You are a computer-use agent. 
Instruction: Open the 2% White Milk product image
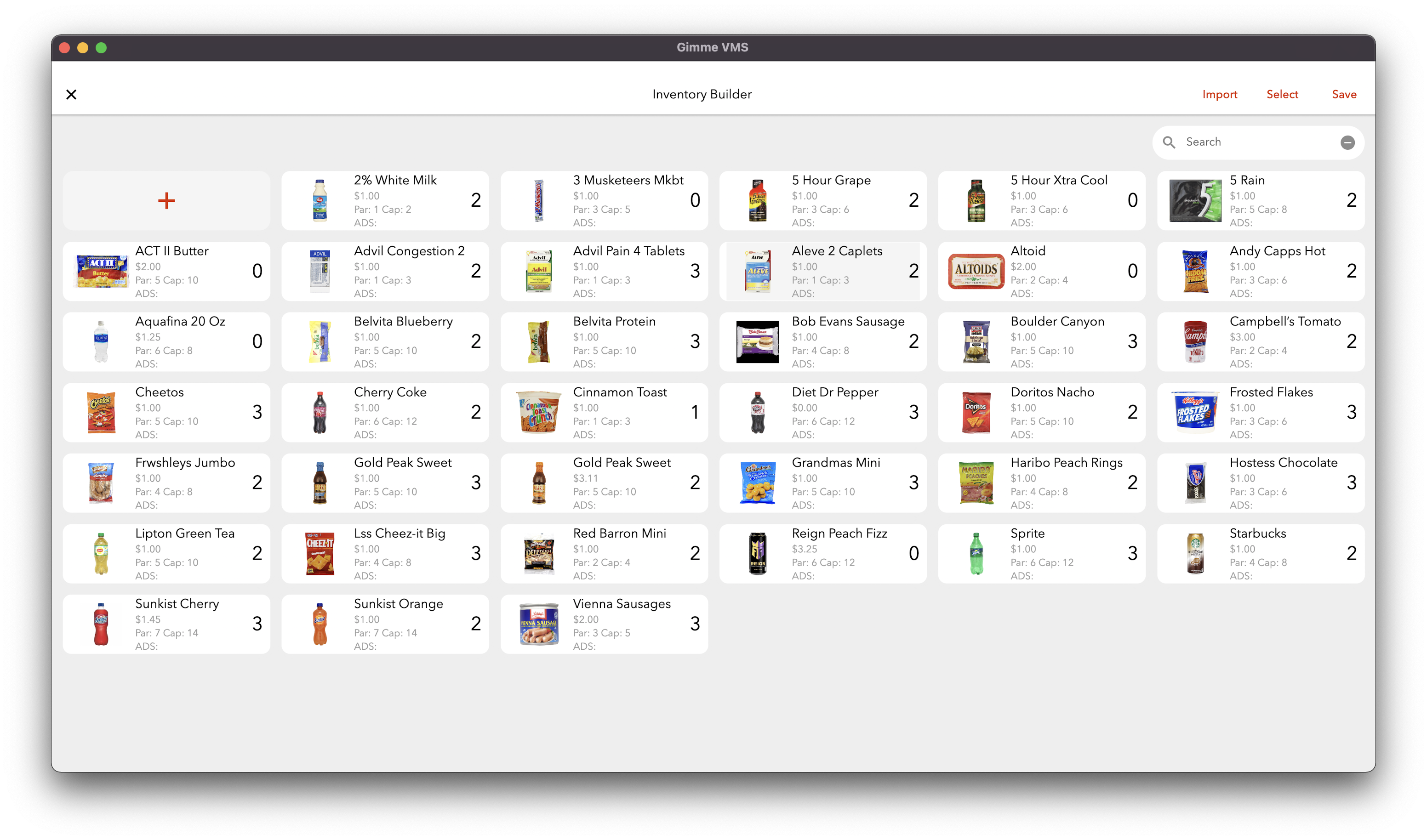(320, 200)
